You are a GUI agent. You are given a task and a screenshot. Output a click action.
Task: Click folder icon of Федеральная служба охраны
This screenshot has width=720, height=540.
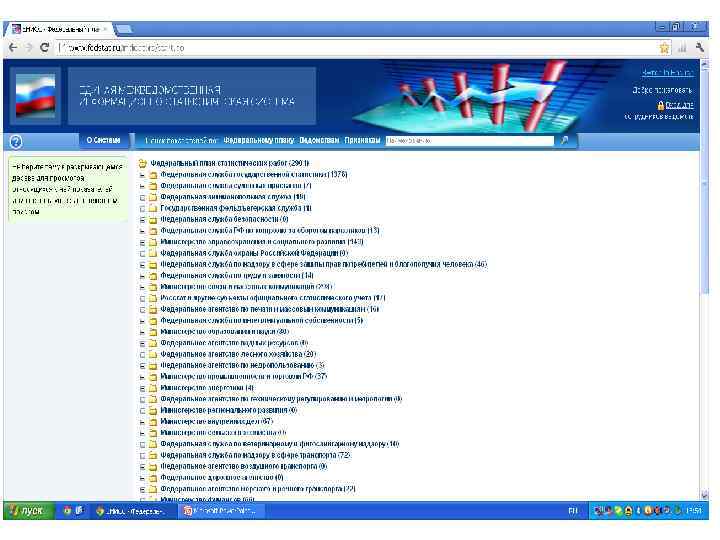coord(153,253)
